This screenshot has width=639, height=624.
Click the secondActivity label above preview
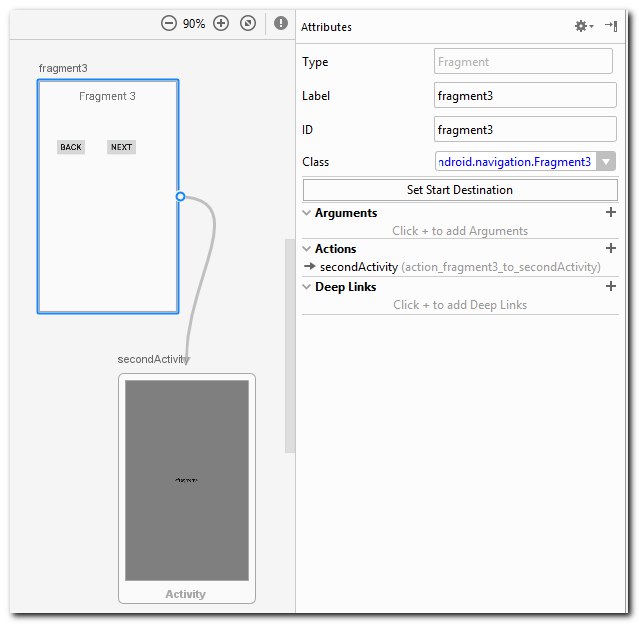tap(153, 359)
